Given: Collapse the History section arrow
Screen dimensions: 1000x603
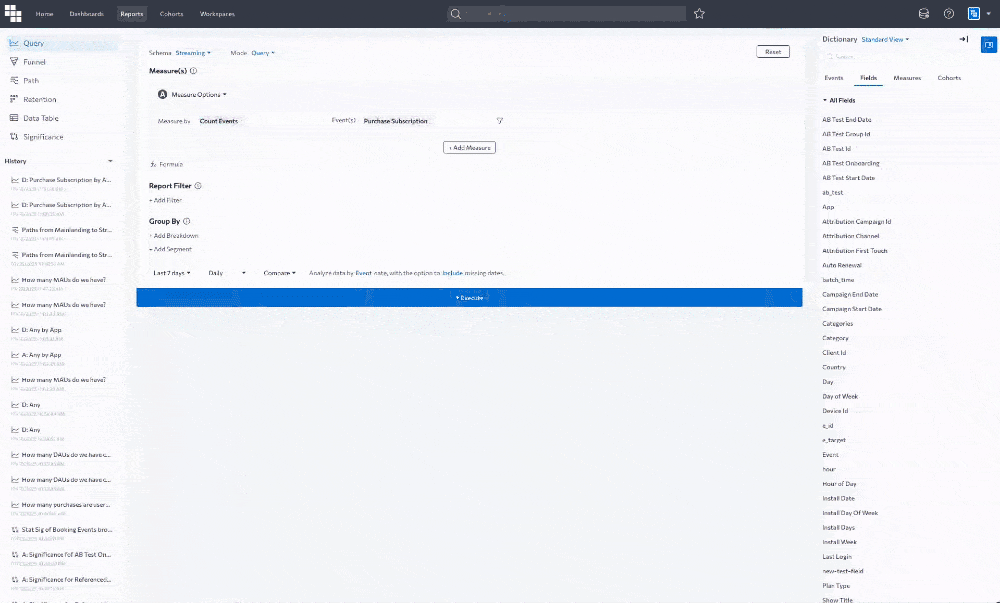Looking at the screenshot, I should tap(110, 161).
